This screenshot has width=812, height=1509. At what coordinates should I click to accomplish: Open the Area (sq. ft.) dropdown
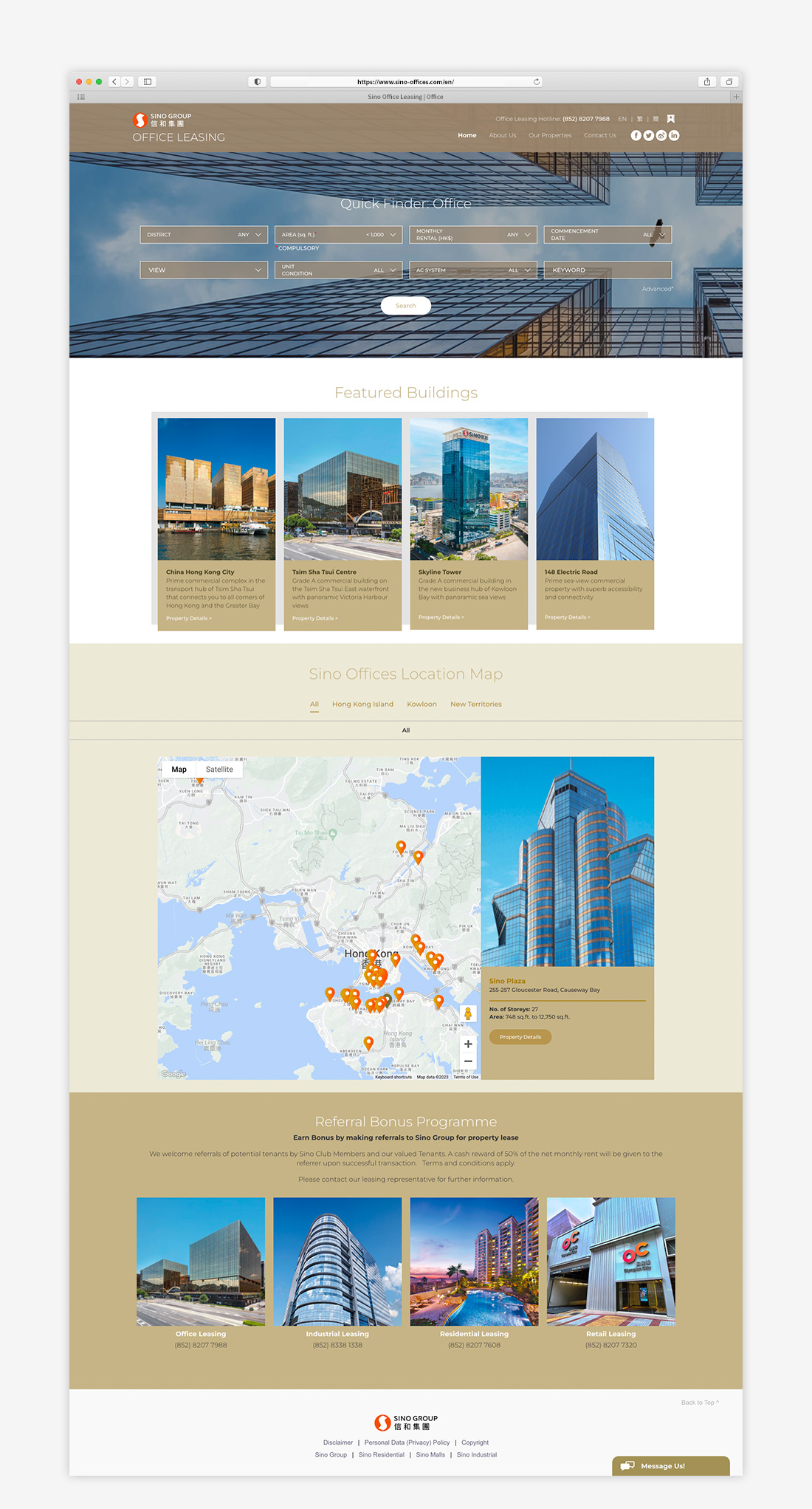tap(339, 235)
